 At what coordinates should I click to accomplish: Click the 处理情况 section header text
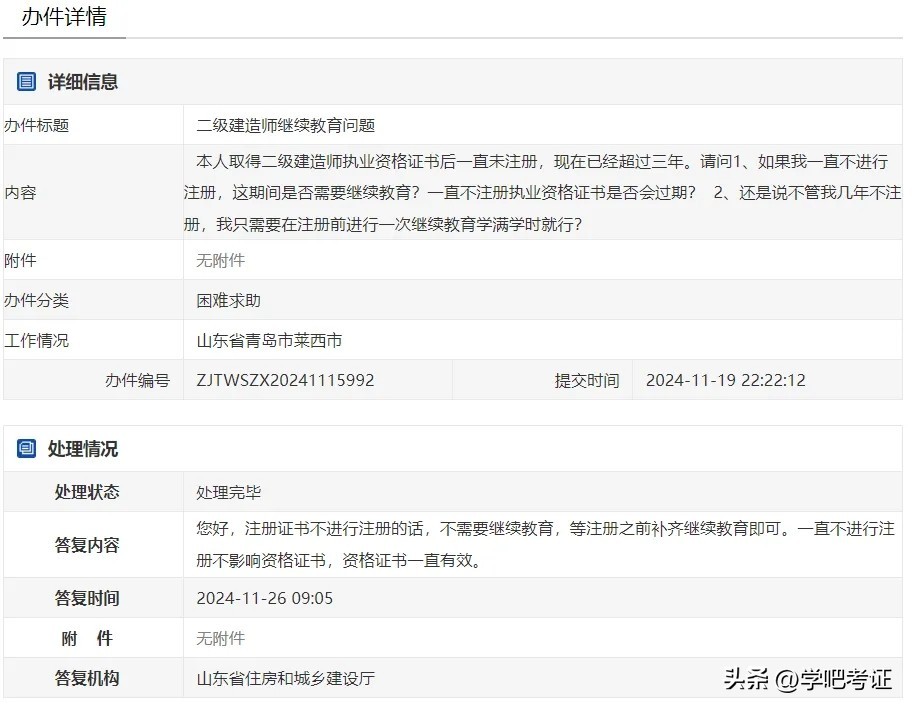click(83, 449)
